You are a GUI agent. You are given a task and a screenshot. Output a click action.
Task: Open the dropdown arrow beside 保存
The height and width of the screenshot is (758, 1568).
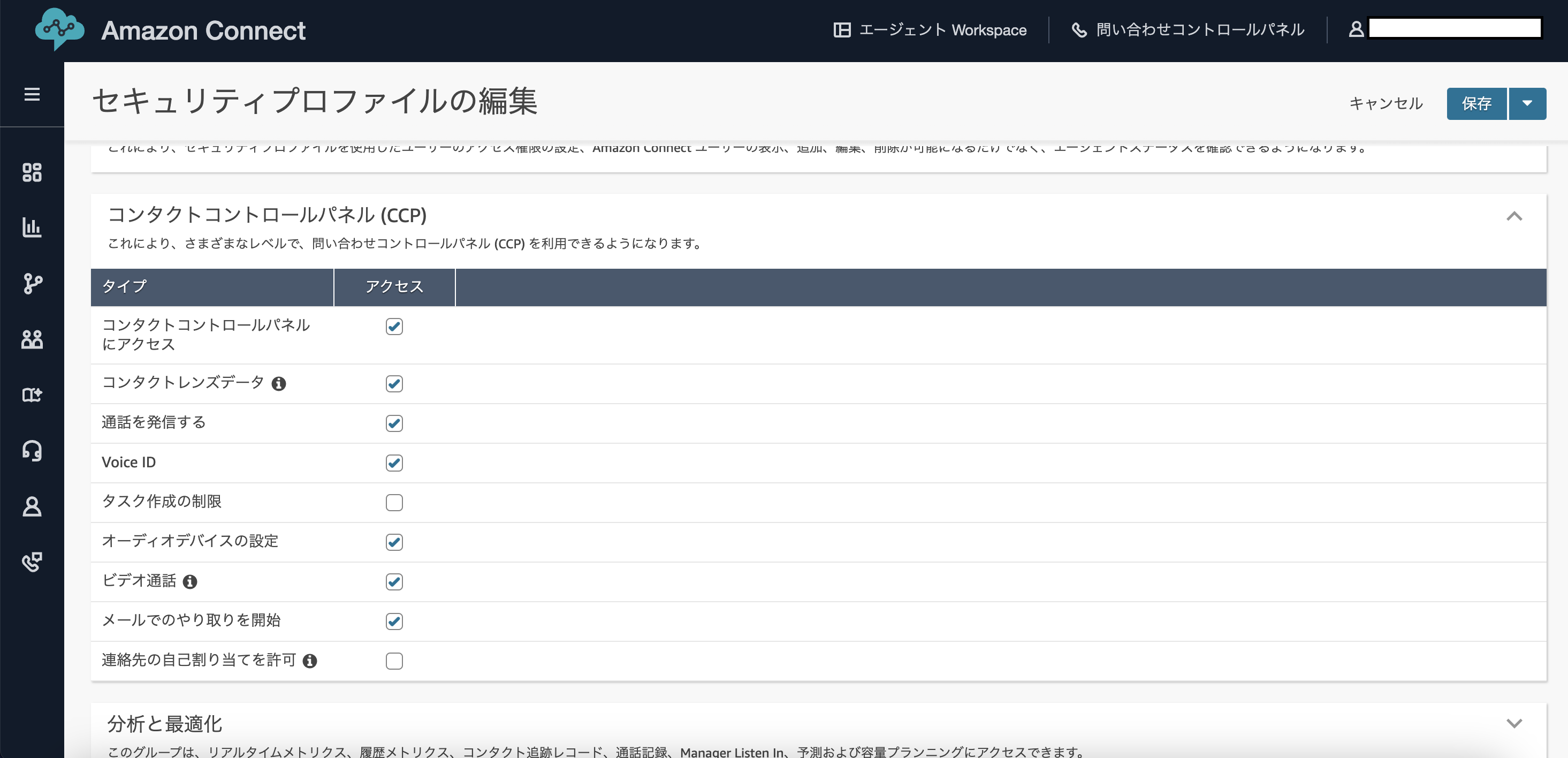(1527, 103)
